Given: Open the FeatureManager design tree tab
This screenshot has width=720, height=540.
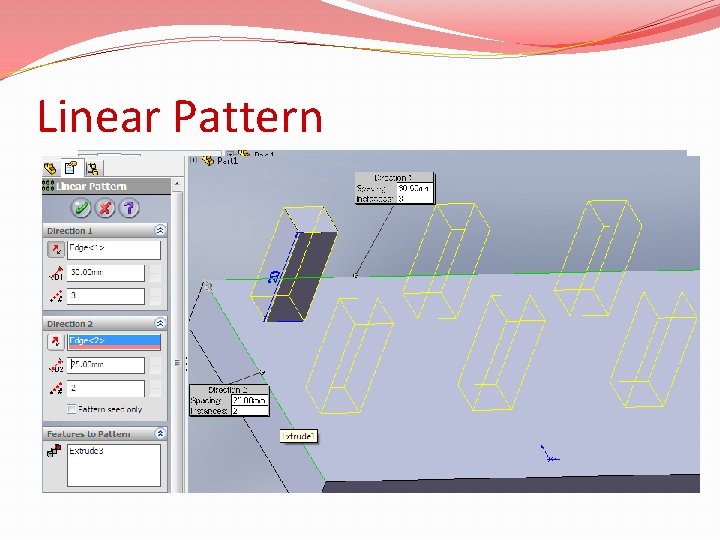Looking at the screenshot, I should coord(50,168).
